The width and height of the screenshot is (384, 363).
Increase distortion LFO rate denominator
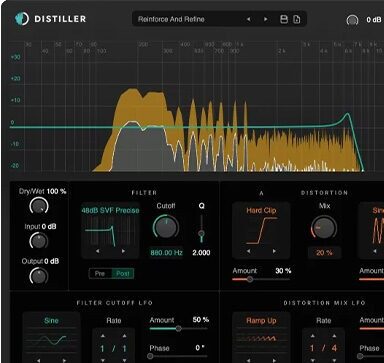(x=334, y=336)
